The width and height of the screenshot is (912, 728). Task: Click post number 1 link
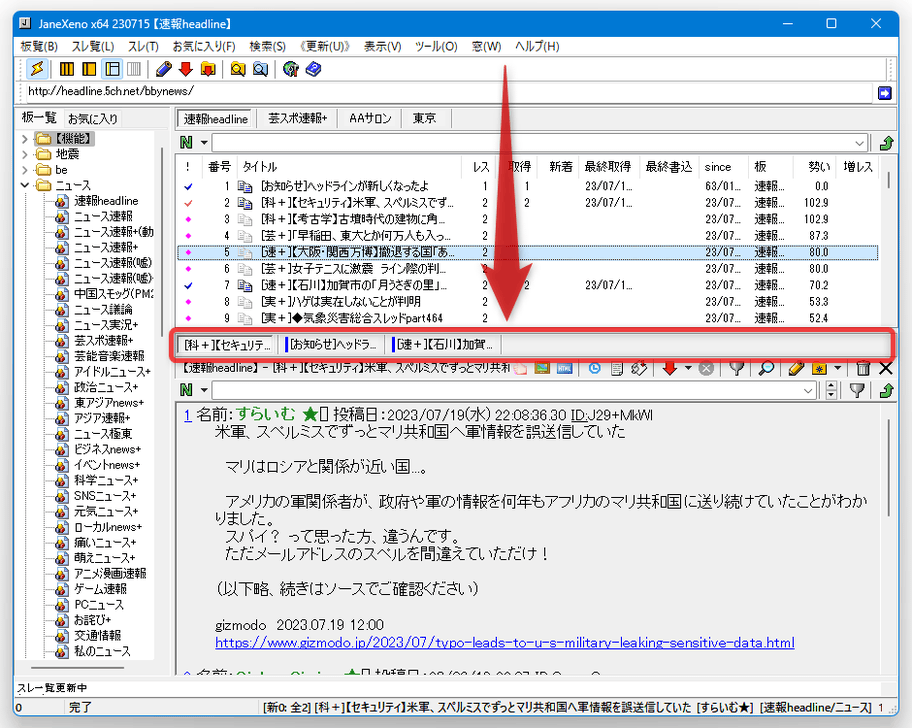[x=187, y=415]
